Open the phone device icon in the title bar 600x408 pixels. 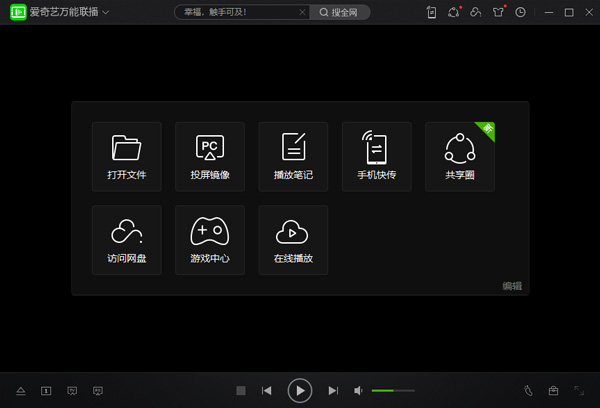(432, 12)
